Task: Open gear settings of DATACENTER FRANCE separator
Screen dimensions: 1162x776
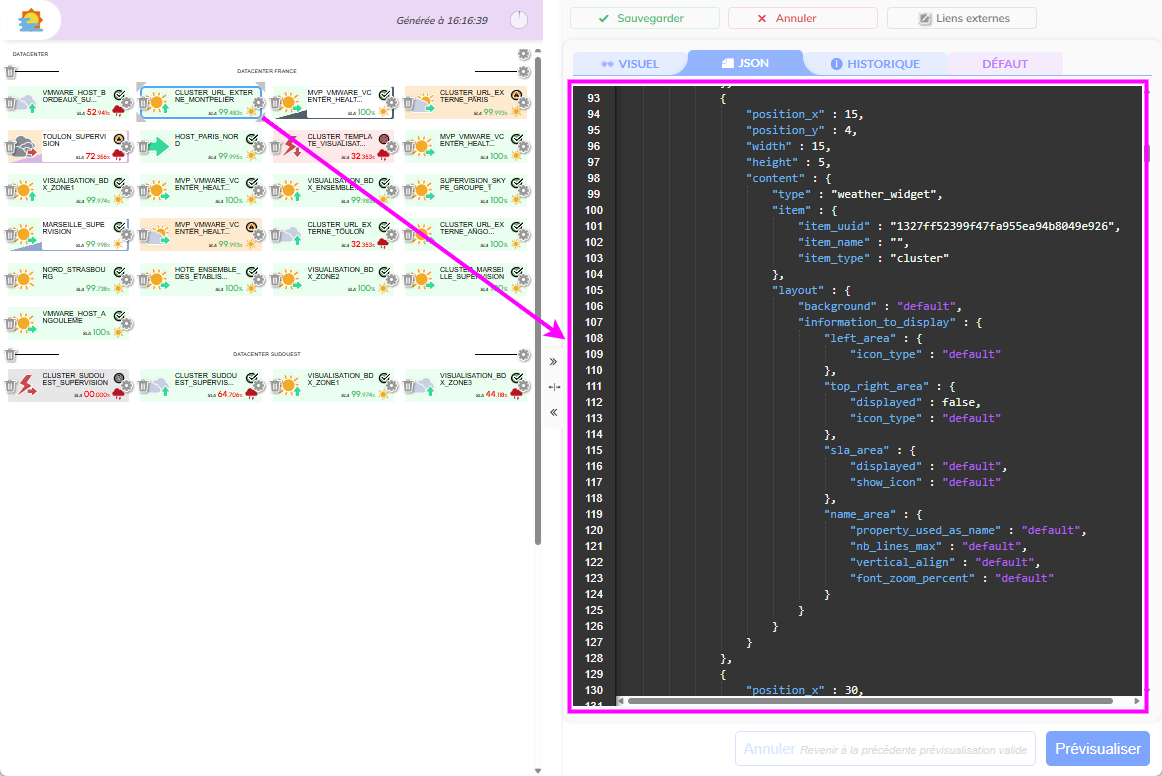Action: pos(523,72)
